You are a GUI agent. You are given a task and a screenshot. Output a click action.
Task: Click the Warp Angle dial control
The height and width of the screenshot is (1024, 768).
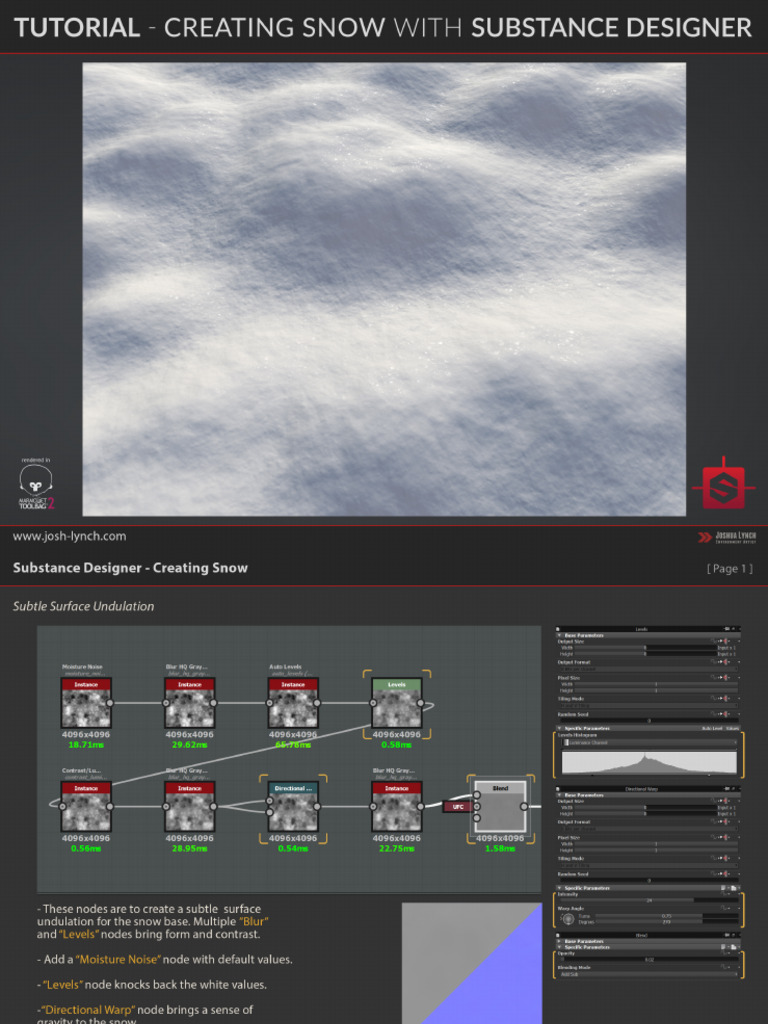pyautogui.click(x=568, y=919)
